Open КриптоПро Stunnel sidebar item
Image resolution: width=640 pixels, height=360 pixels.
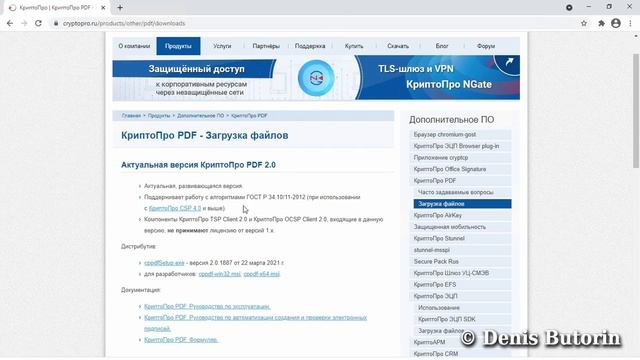460,238
